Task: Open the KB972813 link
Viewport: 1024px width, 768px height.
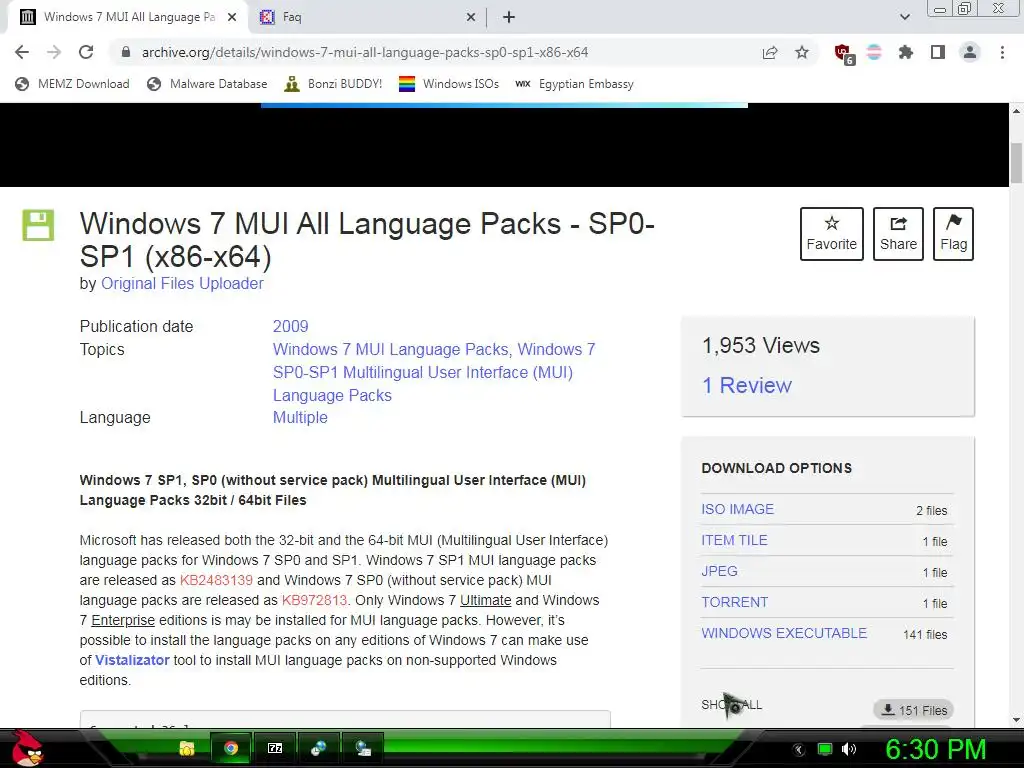Action: click(314, 600)
